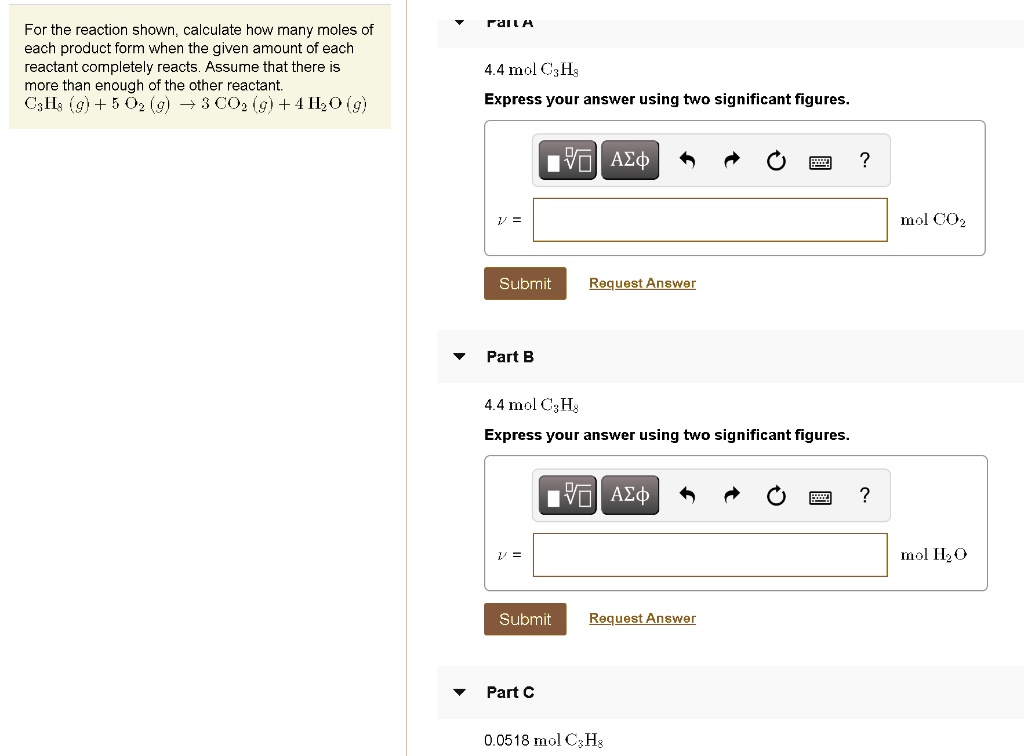The height and width of the screenshot is (756, 1024).
Task: Undo the entry in Part B
Action: [x=687, y=494]
